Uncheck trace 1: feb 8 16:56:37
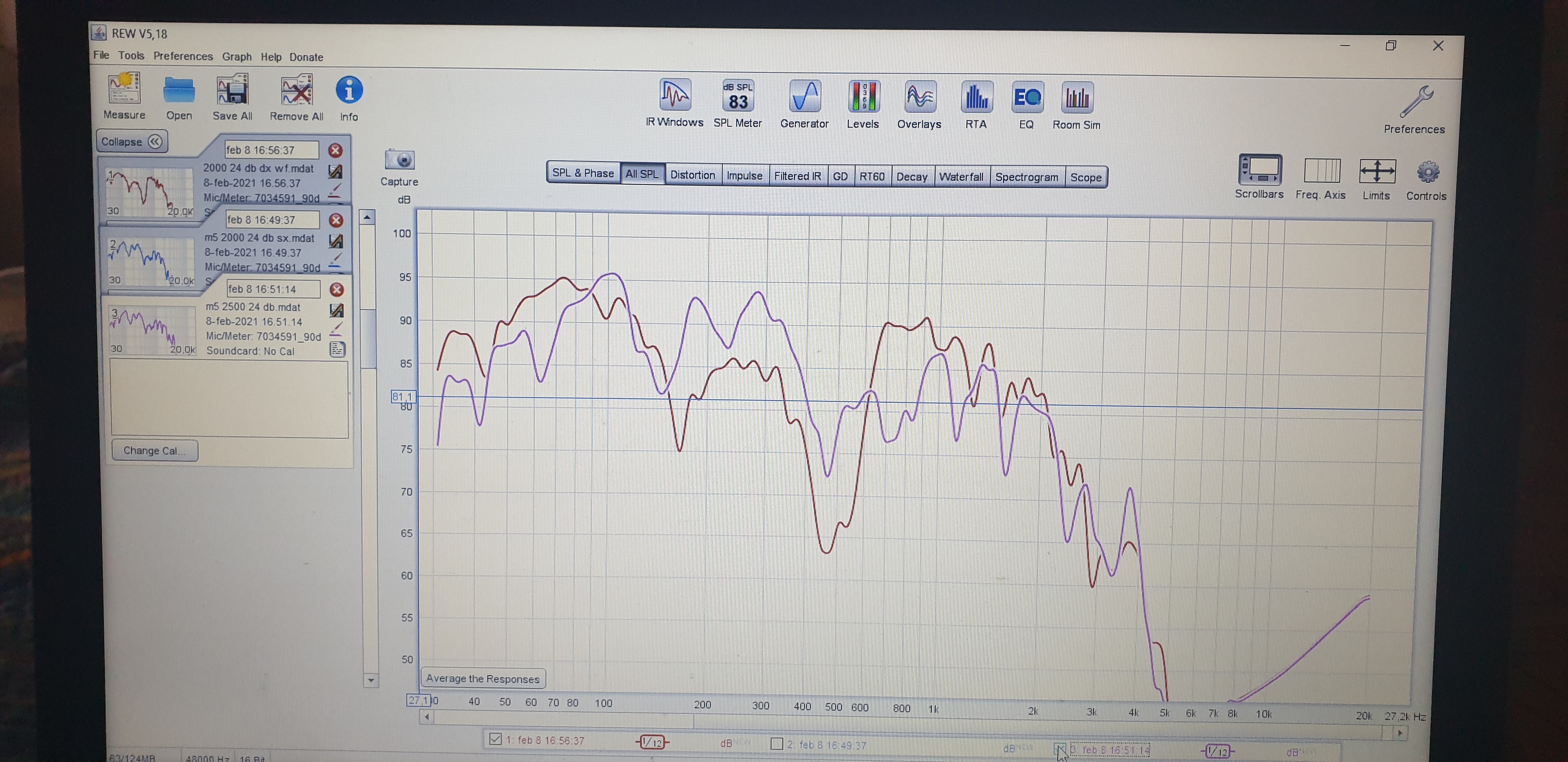 (495, 739)
